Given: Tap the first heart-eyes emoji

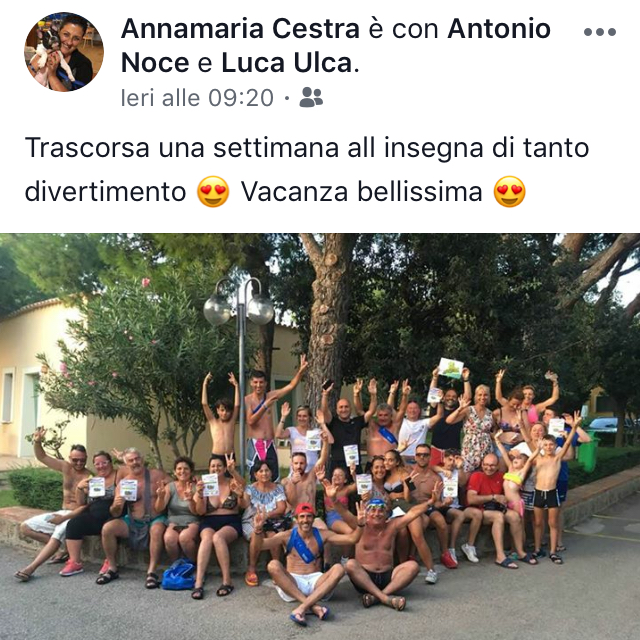Looking at the screenshot, I should pyautogui.click(x=213, y=191).
